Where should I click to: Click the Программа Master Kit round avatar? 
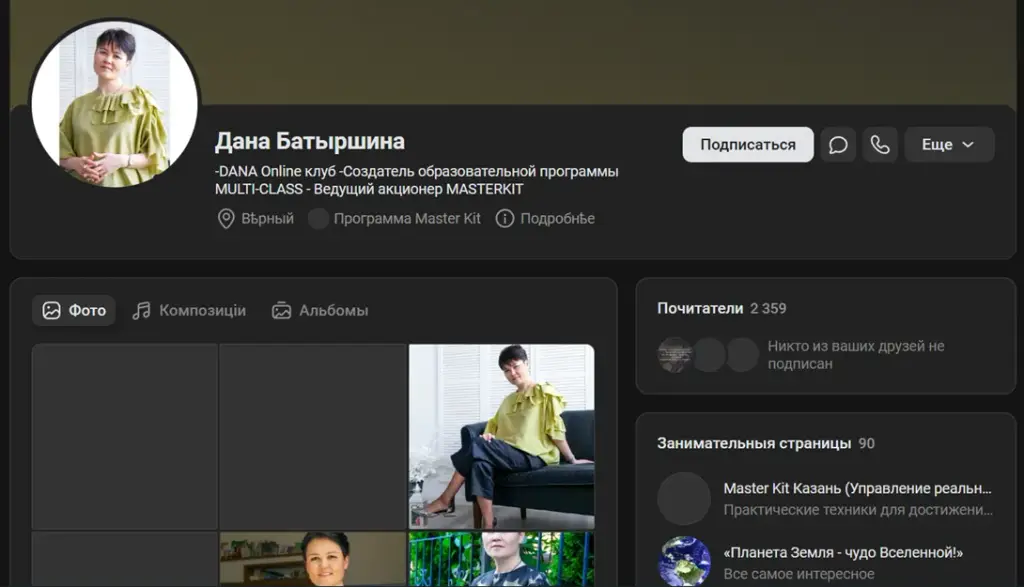[318, 219]
